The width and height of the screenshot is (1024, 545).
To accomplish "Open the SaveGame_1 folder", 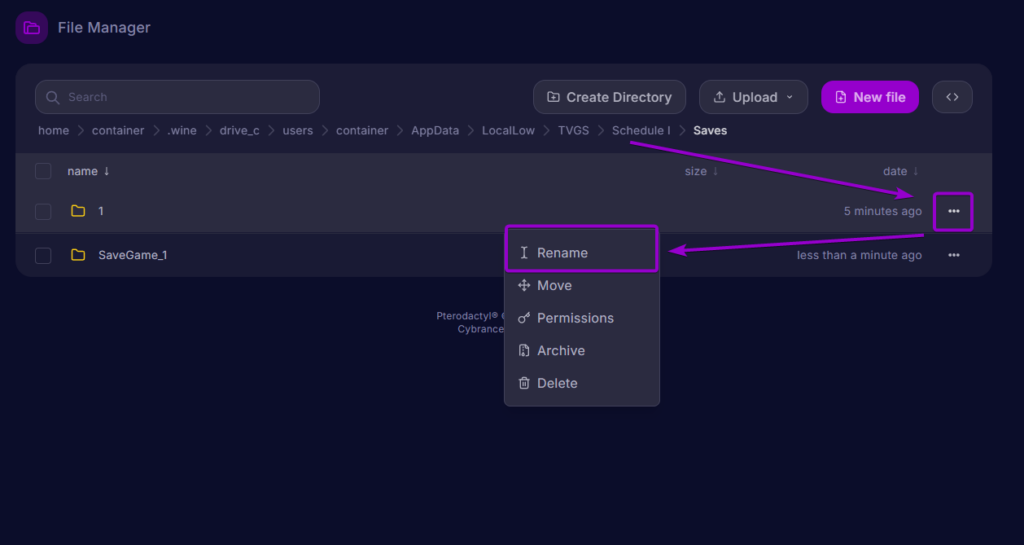I will pos(133,255).
